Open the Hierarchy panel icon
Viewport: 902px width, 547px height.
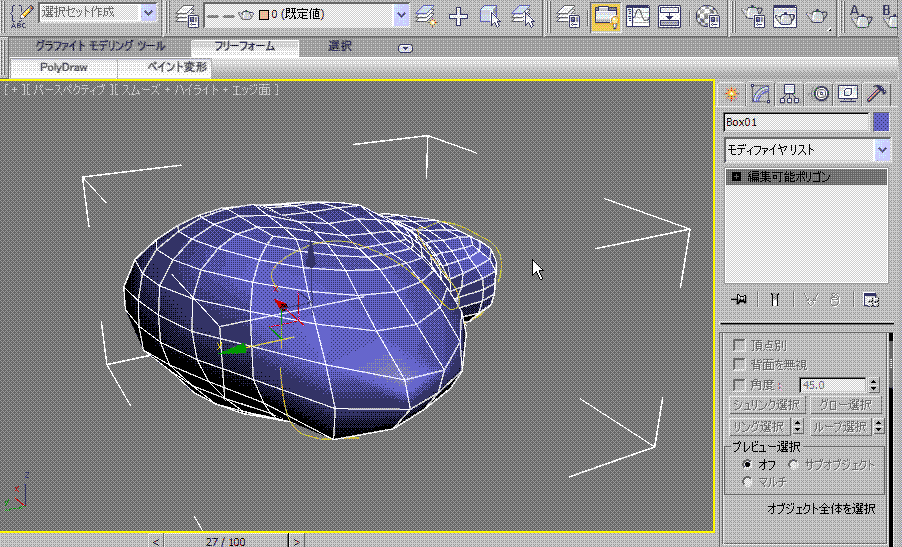click(790, 93)
